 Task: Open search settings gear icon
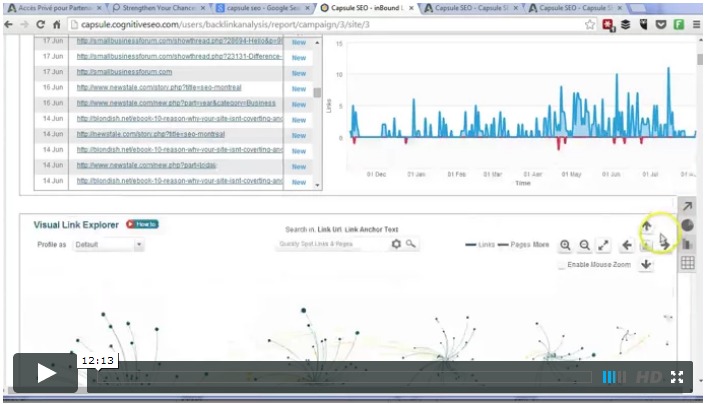(396, 243)
